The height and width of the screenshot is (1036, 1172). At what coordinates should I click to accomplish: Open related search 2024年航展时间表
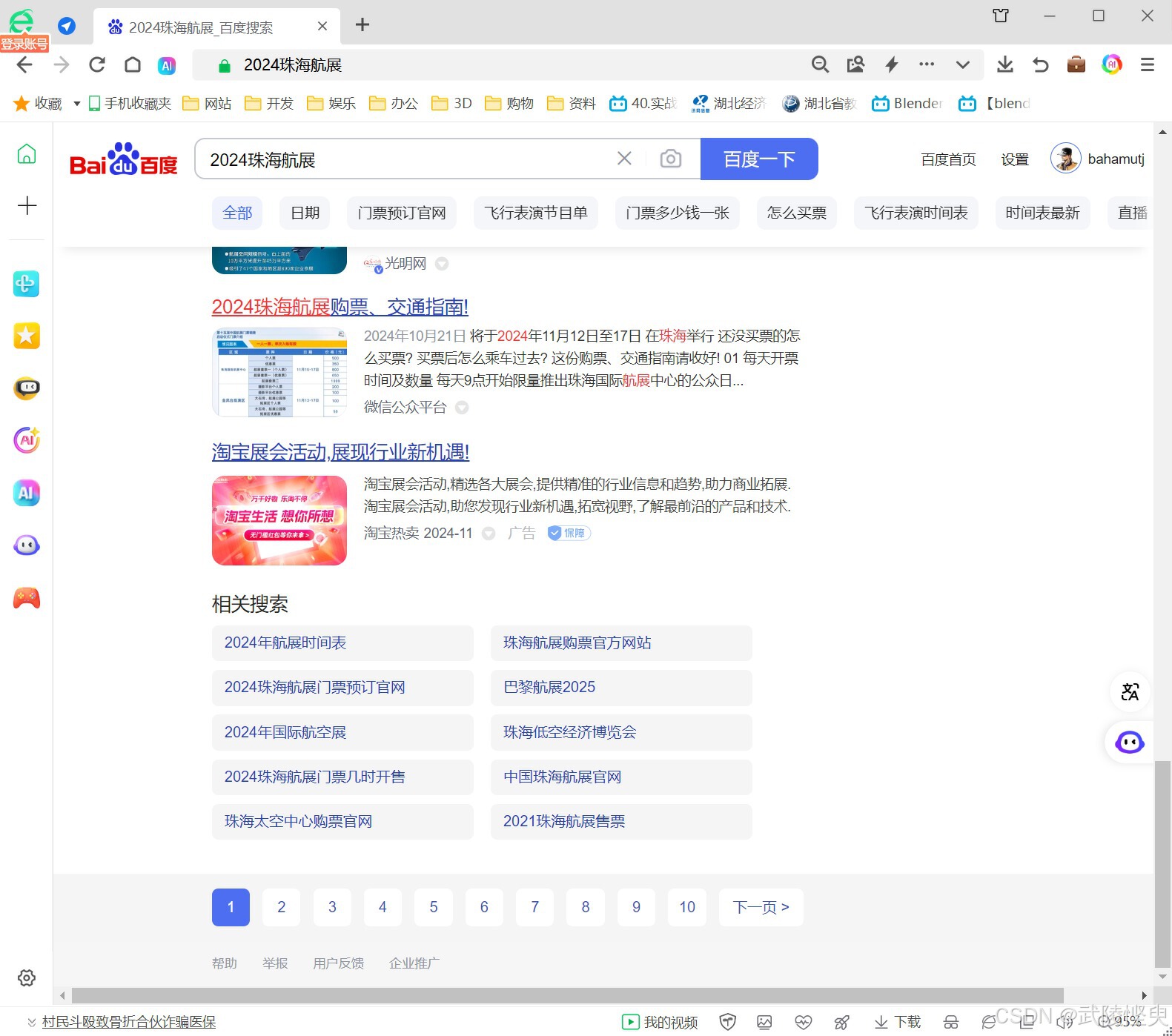(342, 643)
